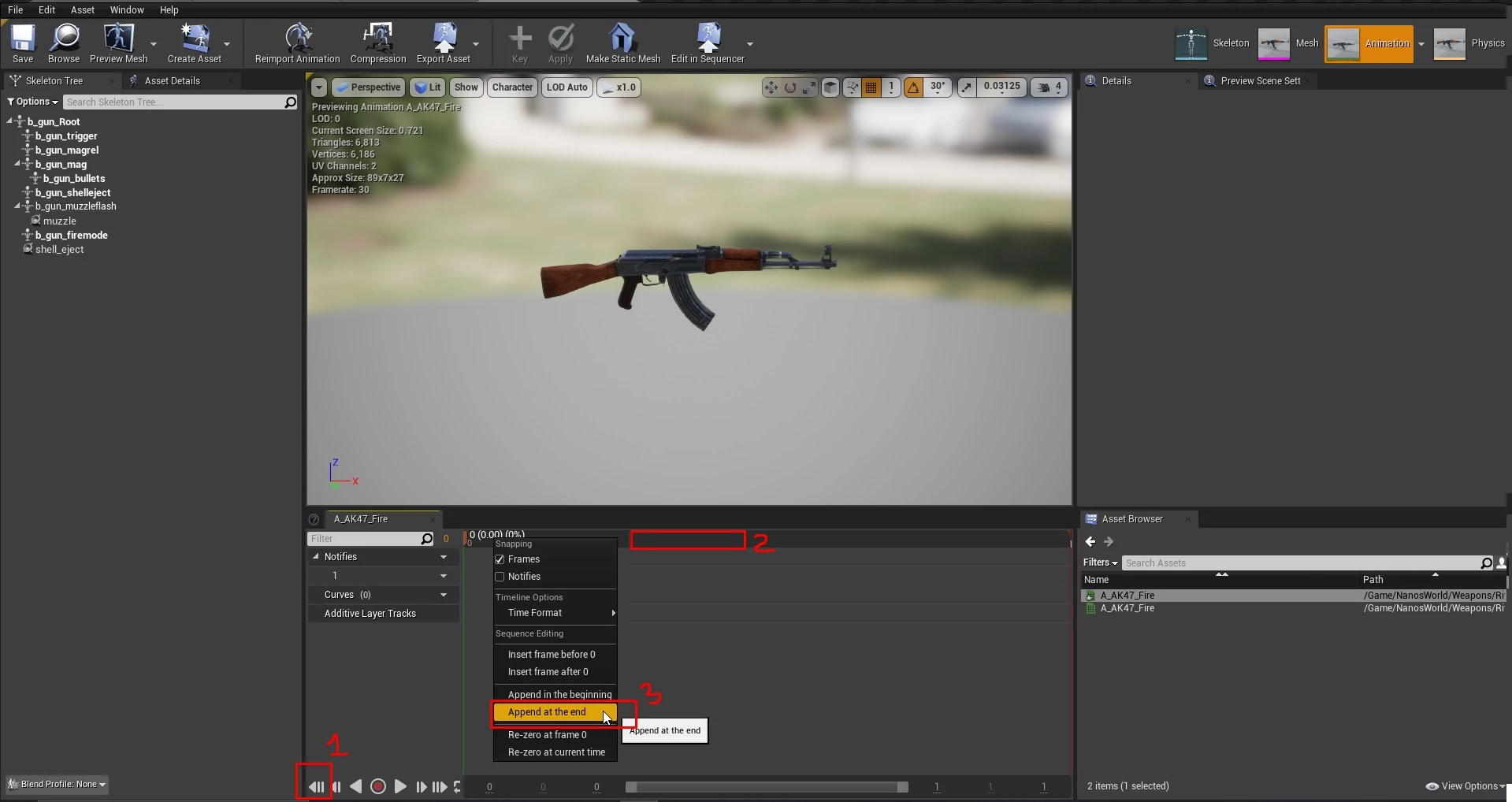
Task: Click the Character button in viewport
Action: (512, 87)
